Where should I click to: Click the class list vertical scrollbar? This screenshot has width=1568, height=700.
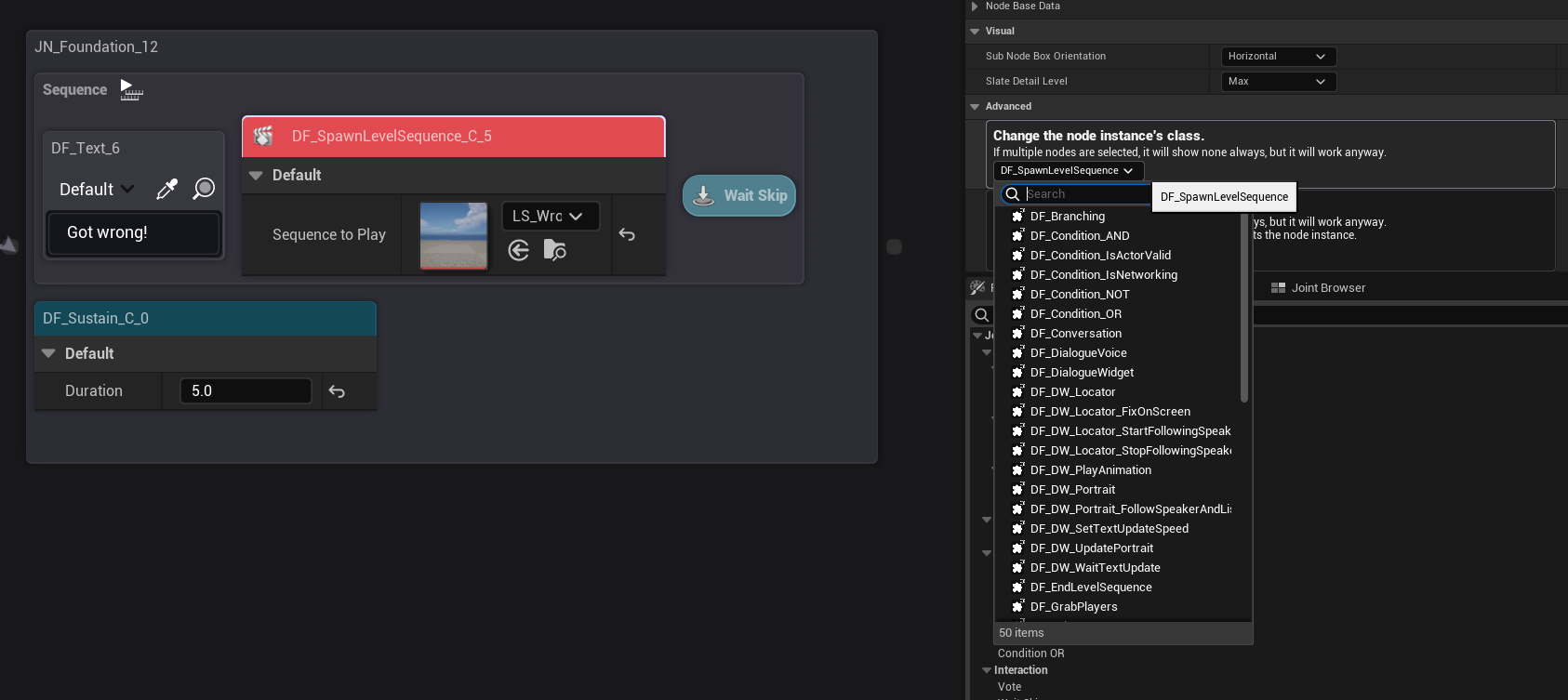[1244, 307]
